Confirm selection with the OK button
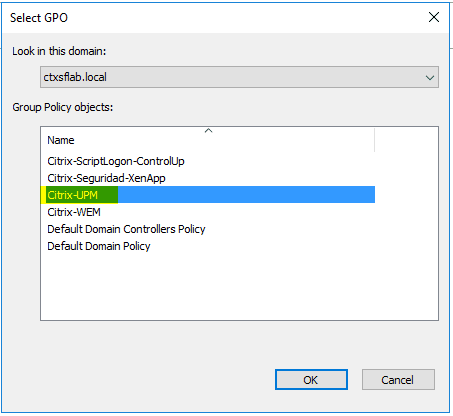 pyautogui.click(x=311, y=379)
